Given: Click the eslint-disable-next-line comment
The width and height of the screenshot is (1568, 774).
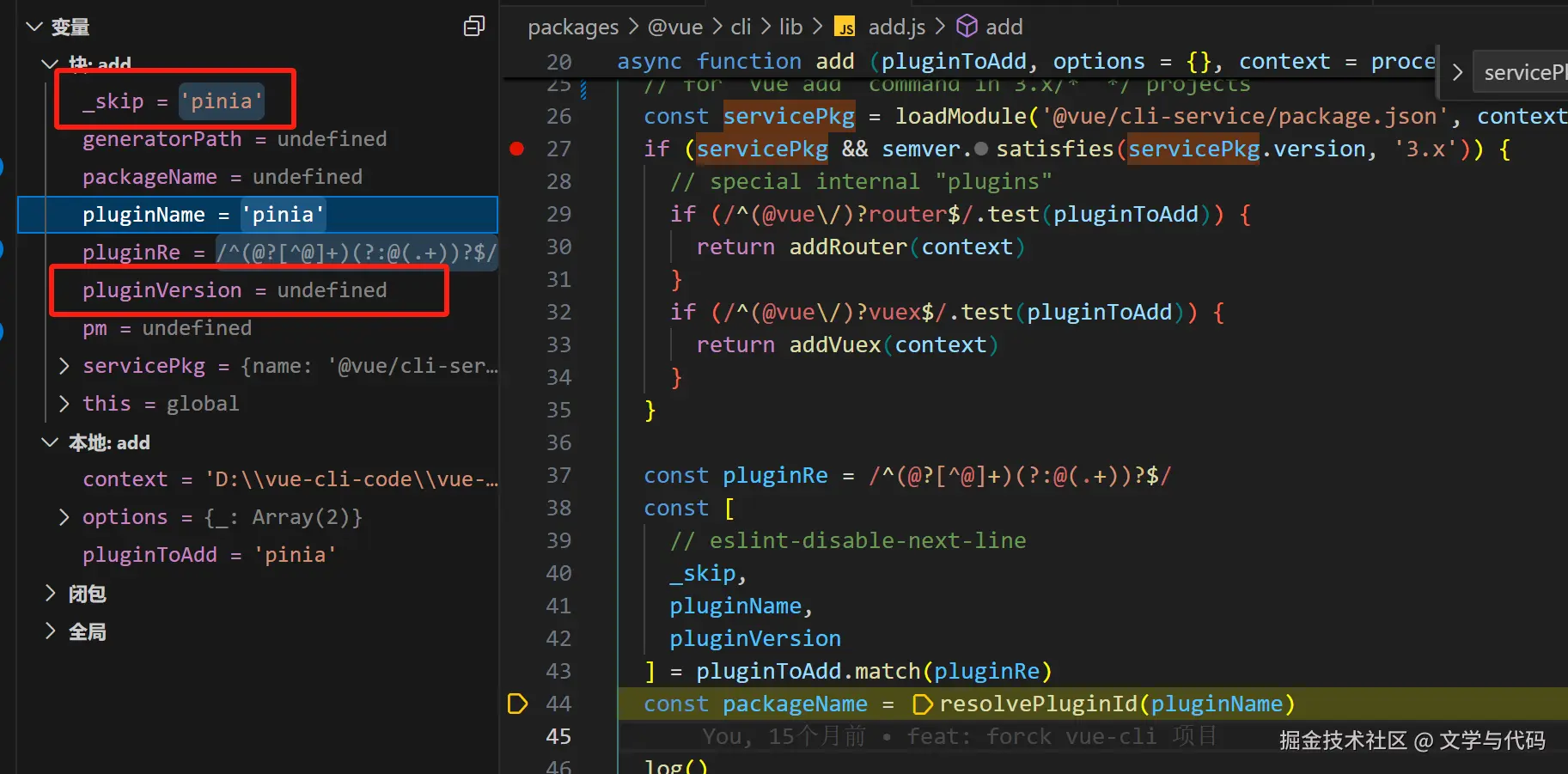Looking at the screenshot, I should (848, 541).
